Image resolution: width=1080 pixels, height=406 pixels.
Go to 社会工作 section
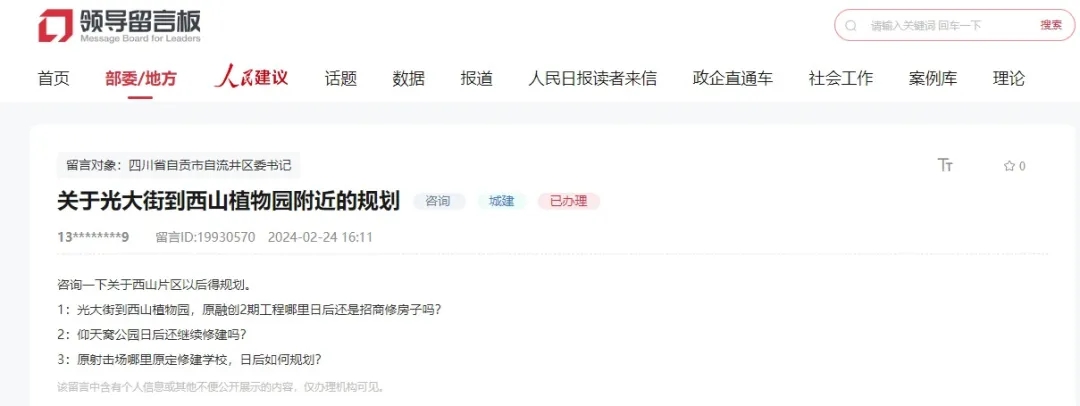click(x=841, y=79)
